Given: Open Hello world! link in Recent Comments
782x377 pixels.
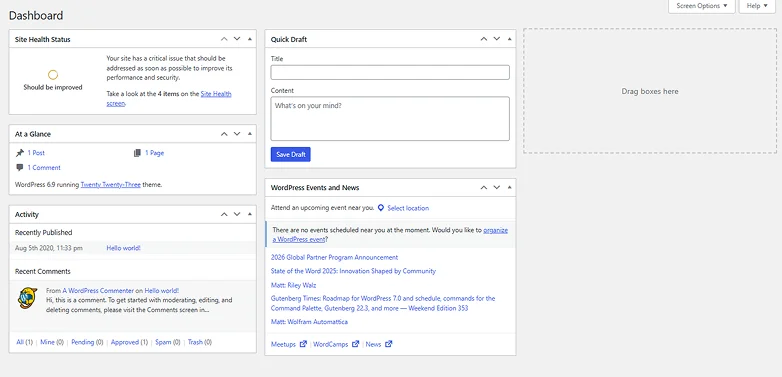Looking at the screenshot, I should (162, 290).
